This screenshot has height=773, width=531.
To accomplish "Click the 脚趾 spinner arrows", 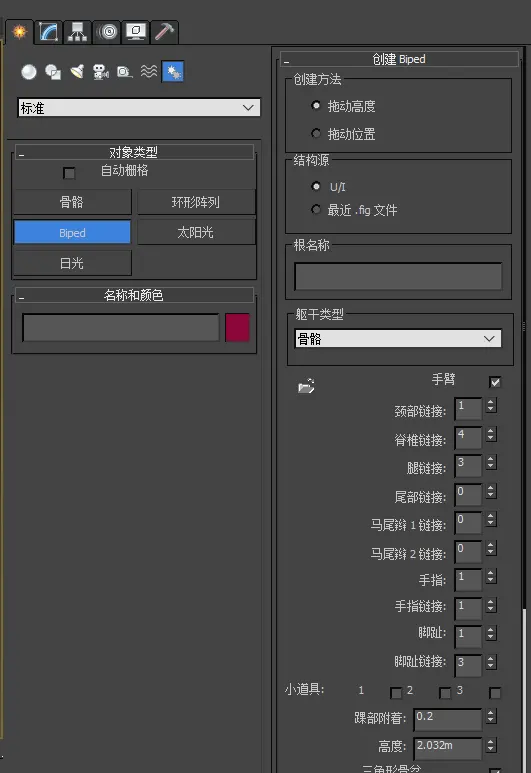I will tap(491, 633).
